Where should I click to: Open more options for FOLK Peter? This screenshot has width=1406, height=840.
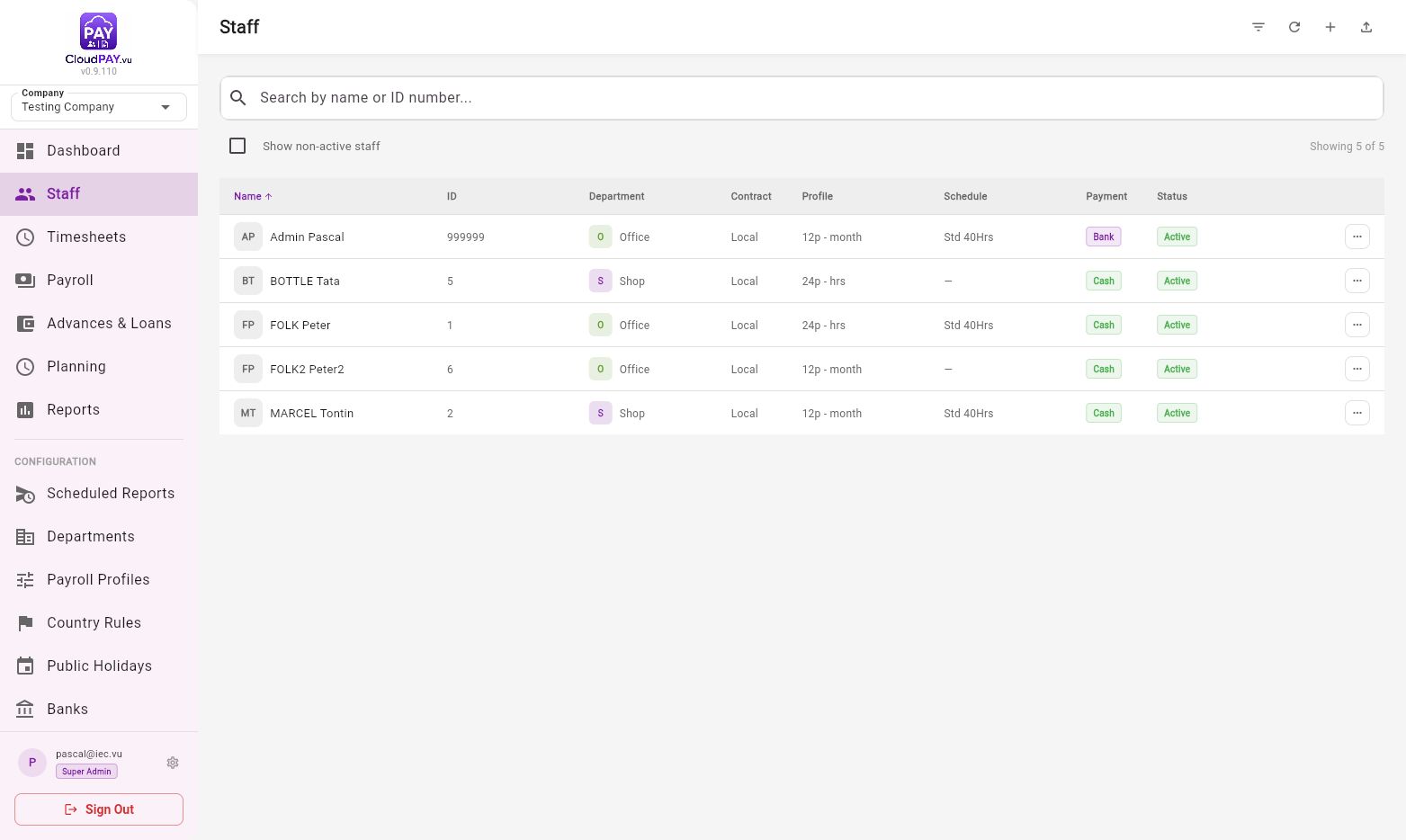[1357, 325]
